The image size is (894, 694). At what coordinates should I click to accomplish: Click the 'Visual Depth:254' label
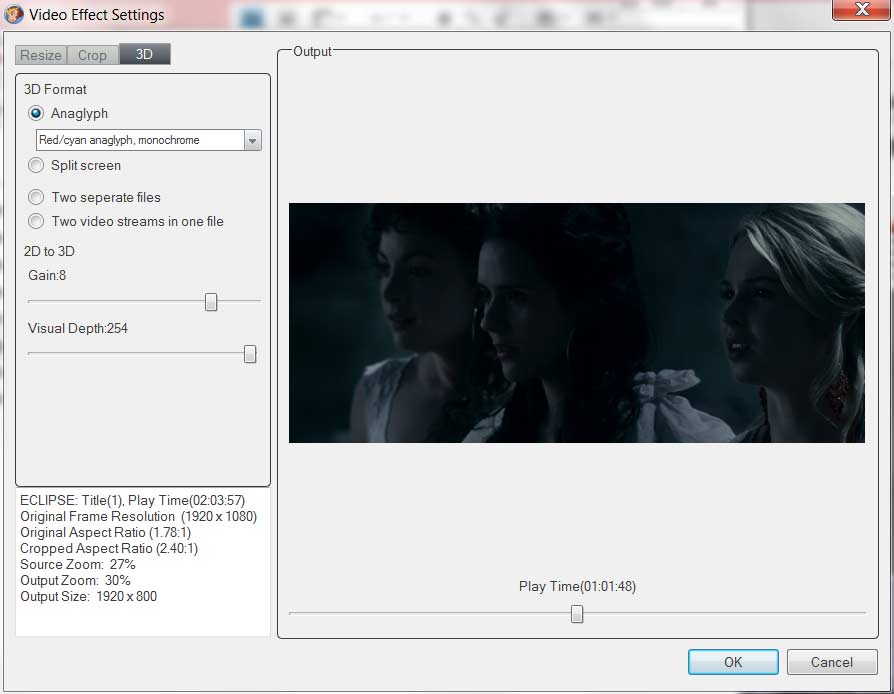78,328
